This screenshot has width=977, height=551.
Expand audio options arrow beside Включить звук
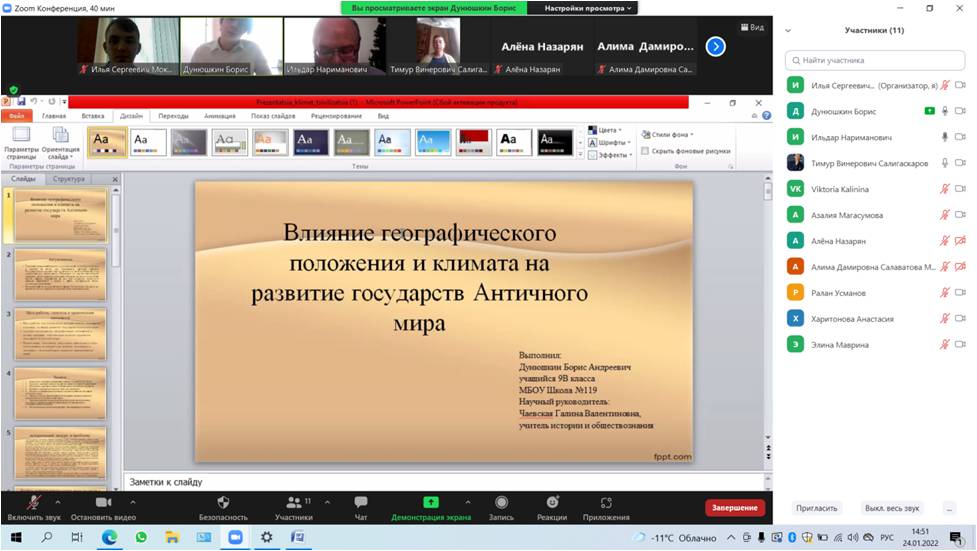point(58,502)
